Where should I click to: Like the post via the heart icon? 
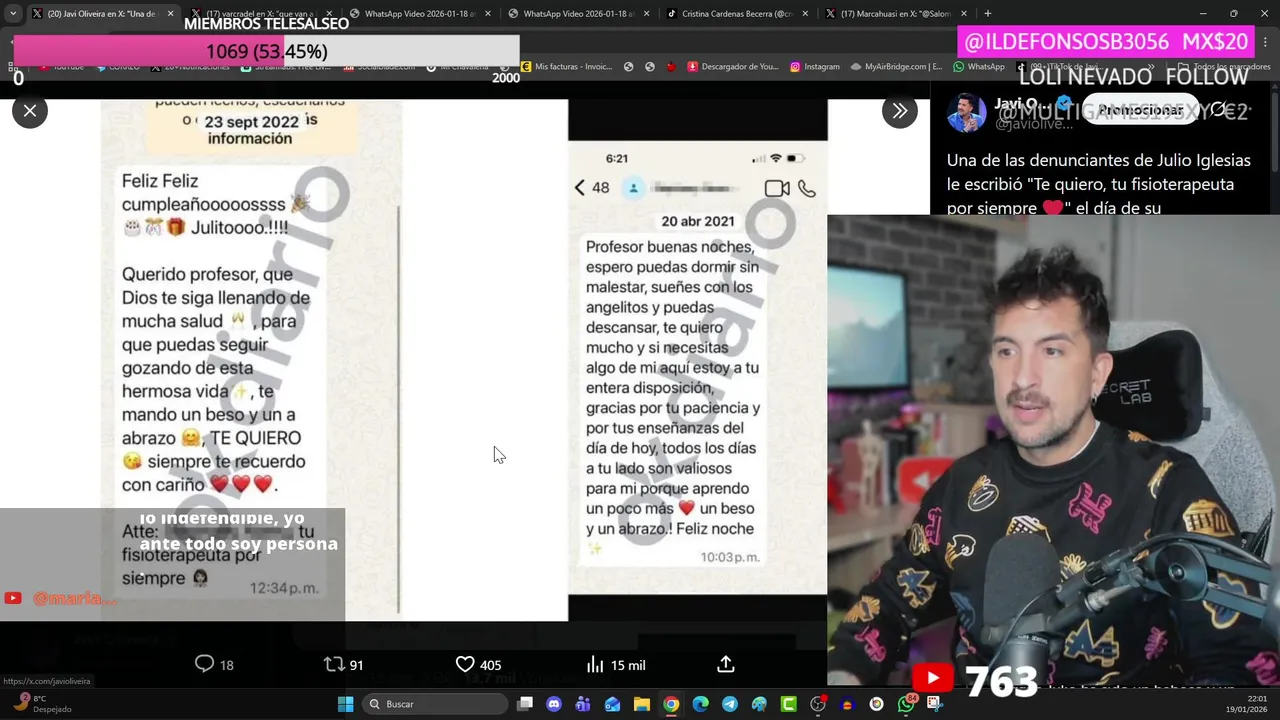click(x=465, y=664)
